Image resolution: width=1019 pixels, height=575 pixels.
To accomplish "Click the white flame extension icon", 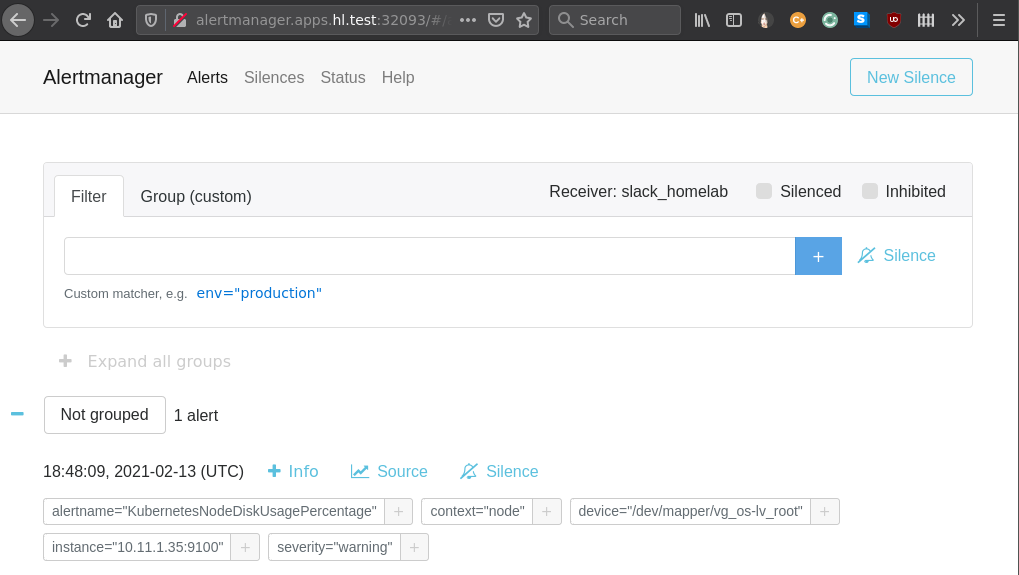I will pos(766,20).
